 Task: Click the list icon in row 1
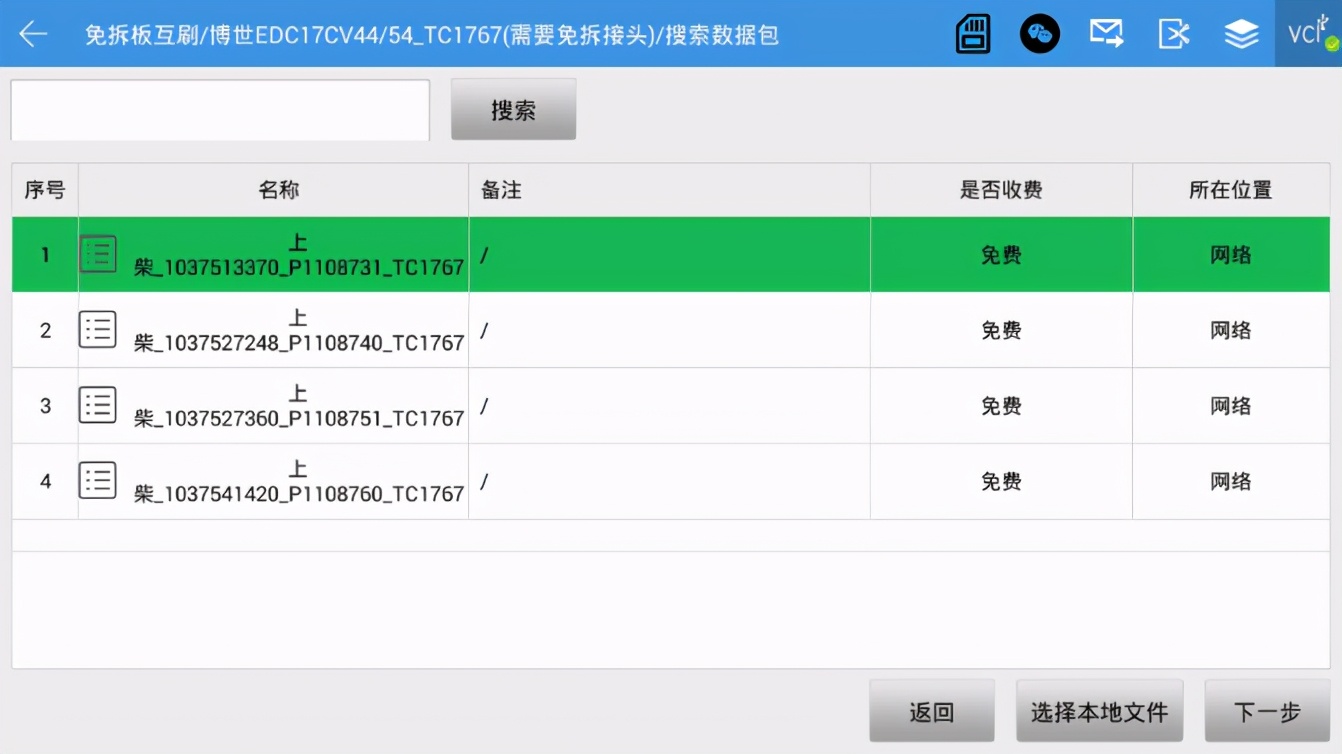click(x=98, y=254)
